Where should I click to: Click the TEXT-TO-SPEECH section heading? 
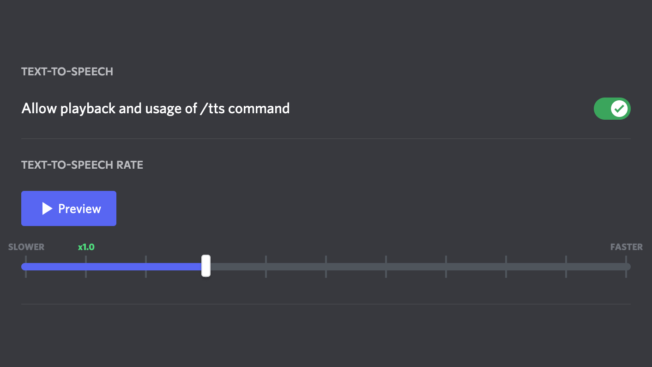[67, 71]
